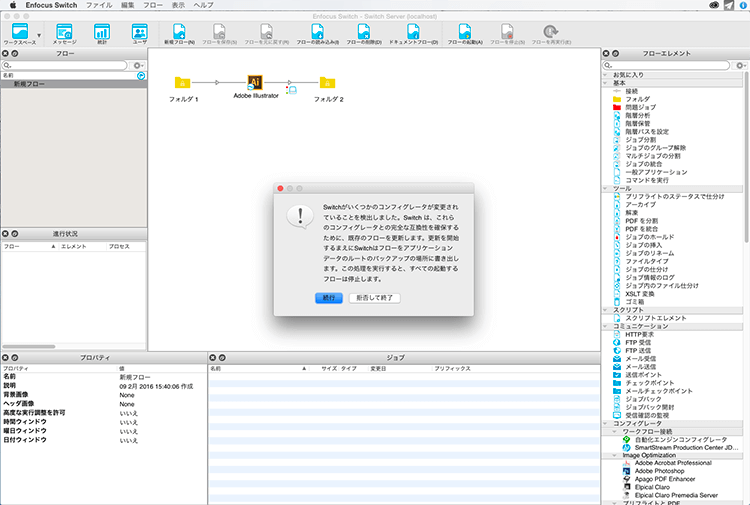Click the 背景画像 property row
This screenshot has width=750, height=505.
tap(103, 395)
